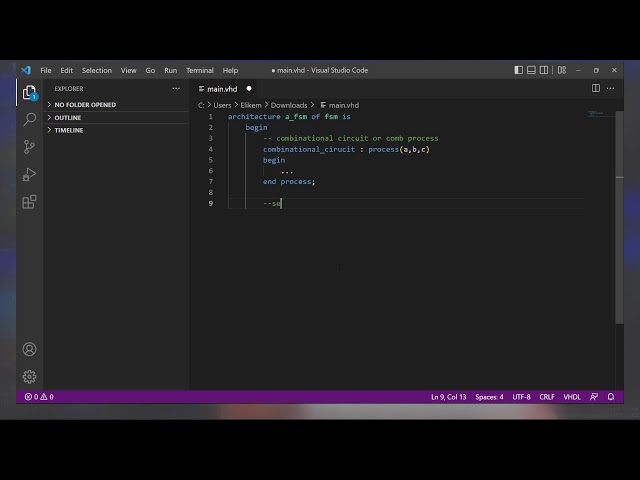Open Customize Layout icon
This screenshot has height=480, width=640.
click(562, 70)
